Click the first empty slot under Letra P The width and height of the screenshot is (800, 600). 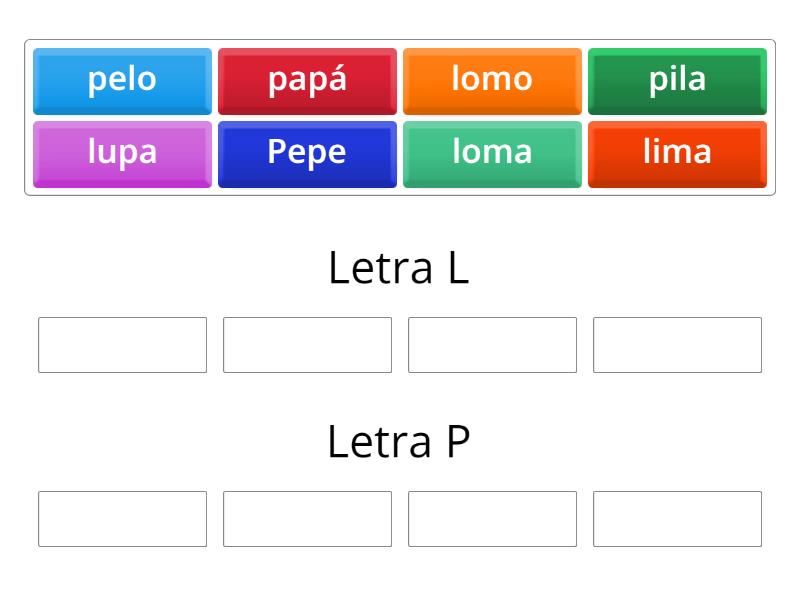pos(122,519)
